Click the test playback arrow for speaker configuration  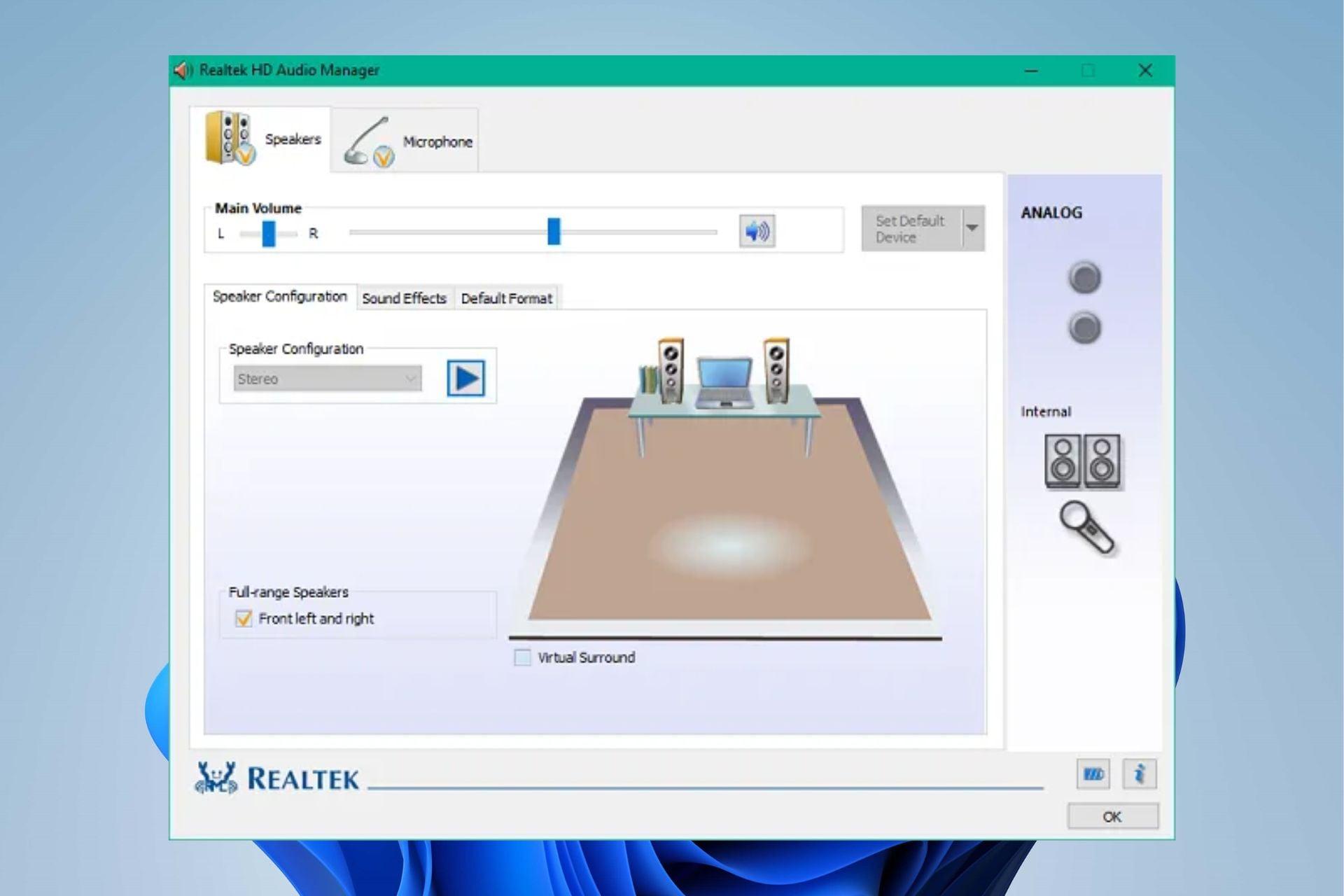point(465,377)
